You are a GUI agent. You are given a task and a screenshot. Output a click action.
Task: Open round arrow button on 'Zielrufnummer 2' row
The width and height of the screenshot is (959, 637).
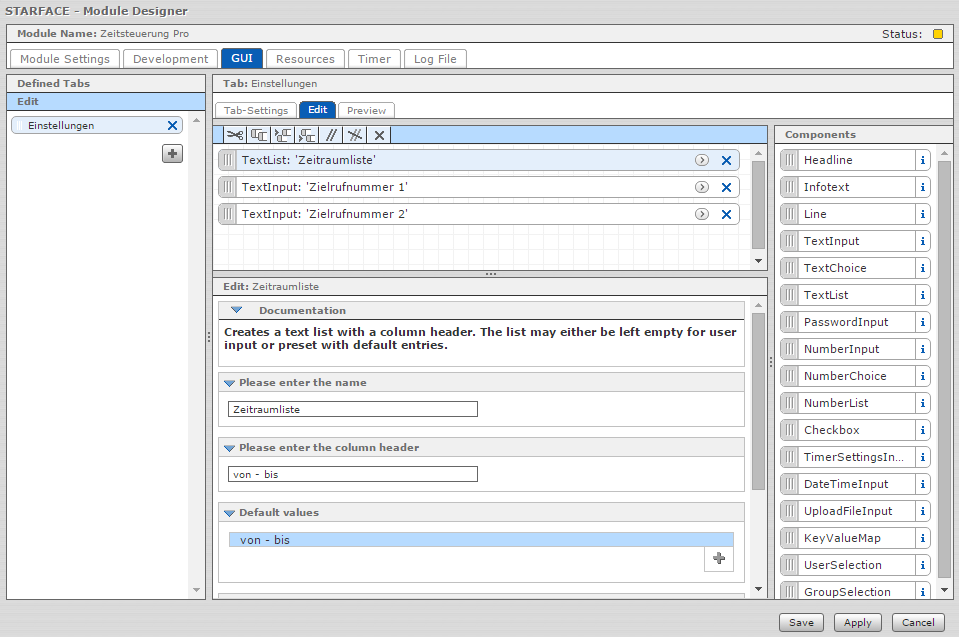[702, 214]
